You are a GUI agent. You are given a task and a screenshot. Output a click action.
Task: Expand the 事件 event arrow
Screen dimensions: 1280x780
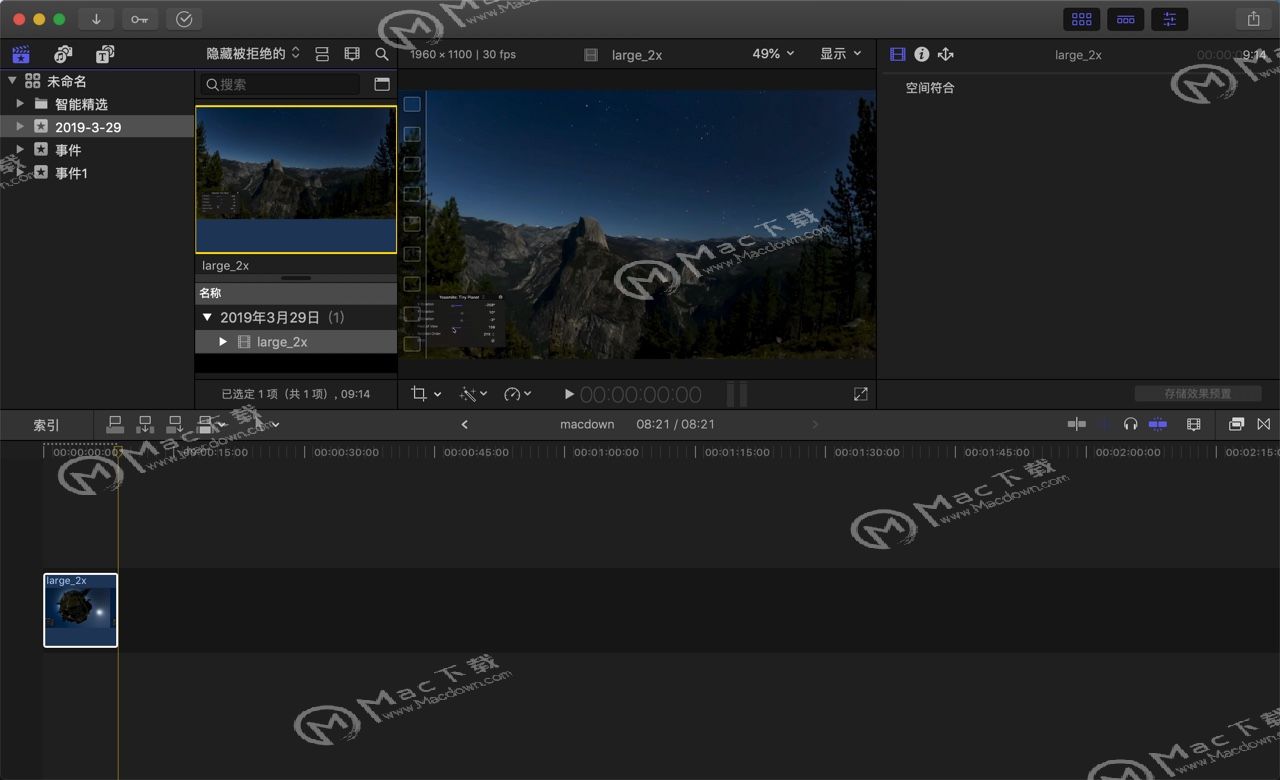[x=20, y=150]
